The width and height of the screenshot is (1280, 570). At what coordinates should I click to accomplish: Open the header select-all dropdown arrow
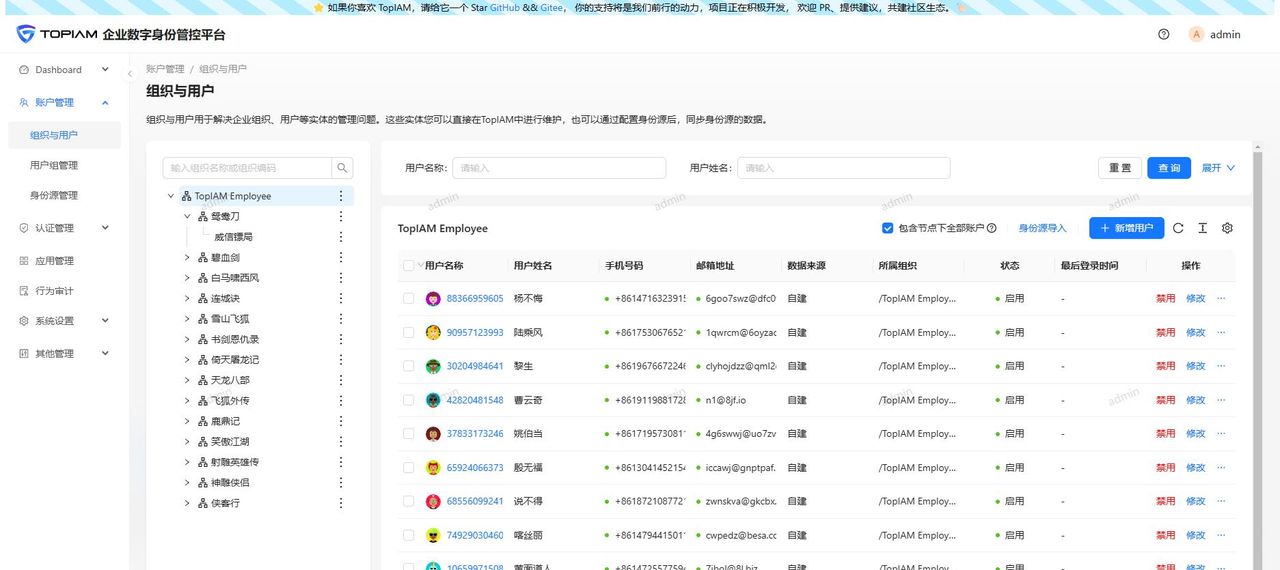(x=420, y=266)
